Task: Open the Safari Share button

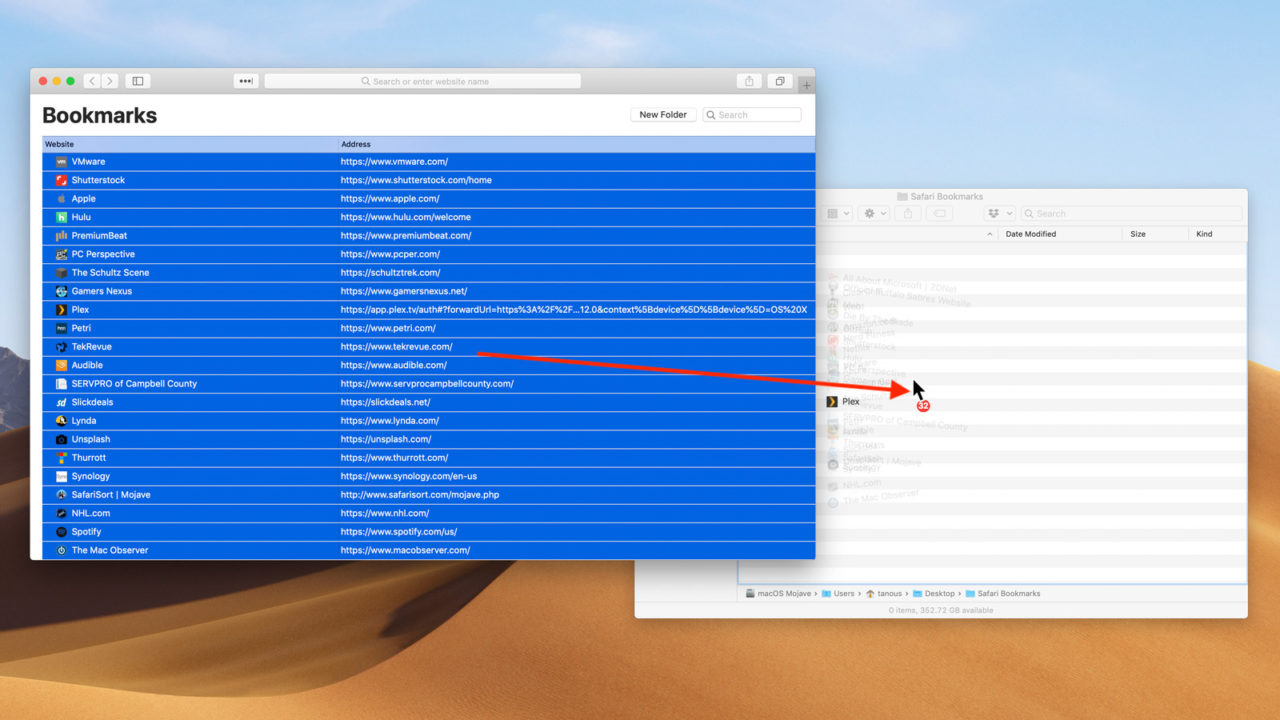Action: 748,81
